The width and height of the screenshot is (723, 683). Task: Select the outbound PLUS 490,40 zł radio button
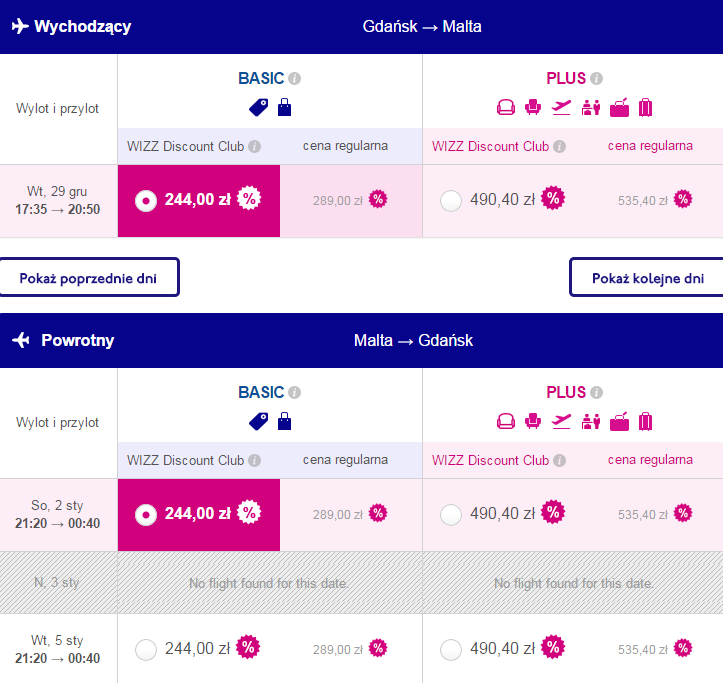point(450,201)
